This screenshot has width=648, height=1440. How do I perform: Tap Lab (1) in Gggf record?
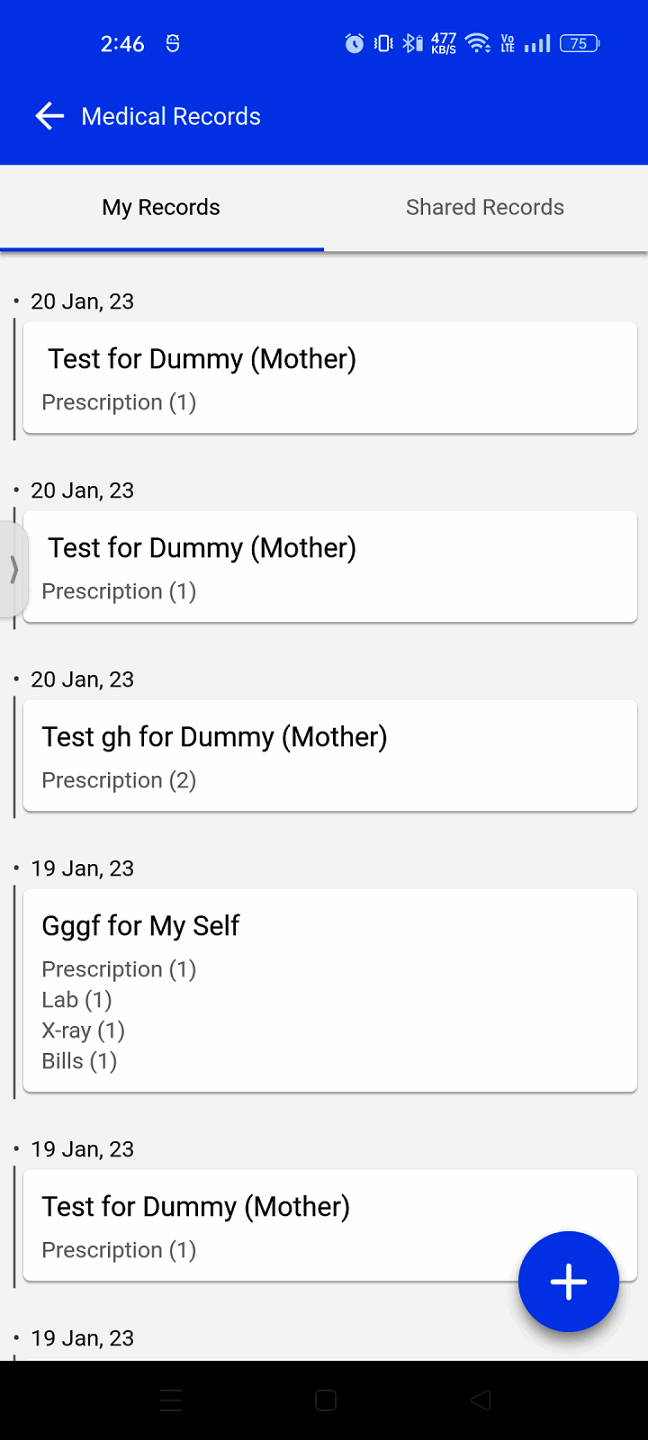click(x=77, y=1000)
